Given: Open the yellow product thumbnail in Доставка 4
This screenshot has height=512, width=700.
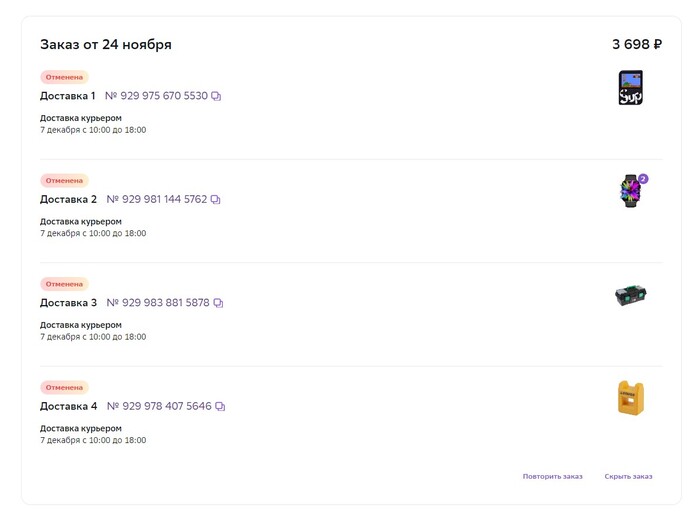Looking at the screenshot, I should tap(630, 398).
